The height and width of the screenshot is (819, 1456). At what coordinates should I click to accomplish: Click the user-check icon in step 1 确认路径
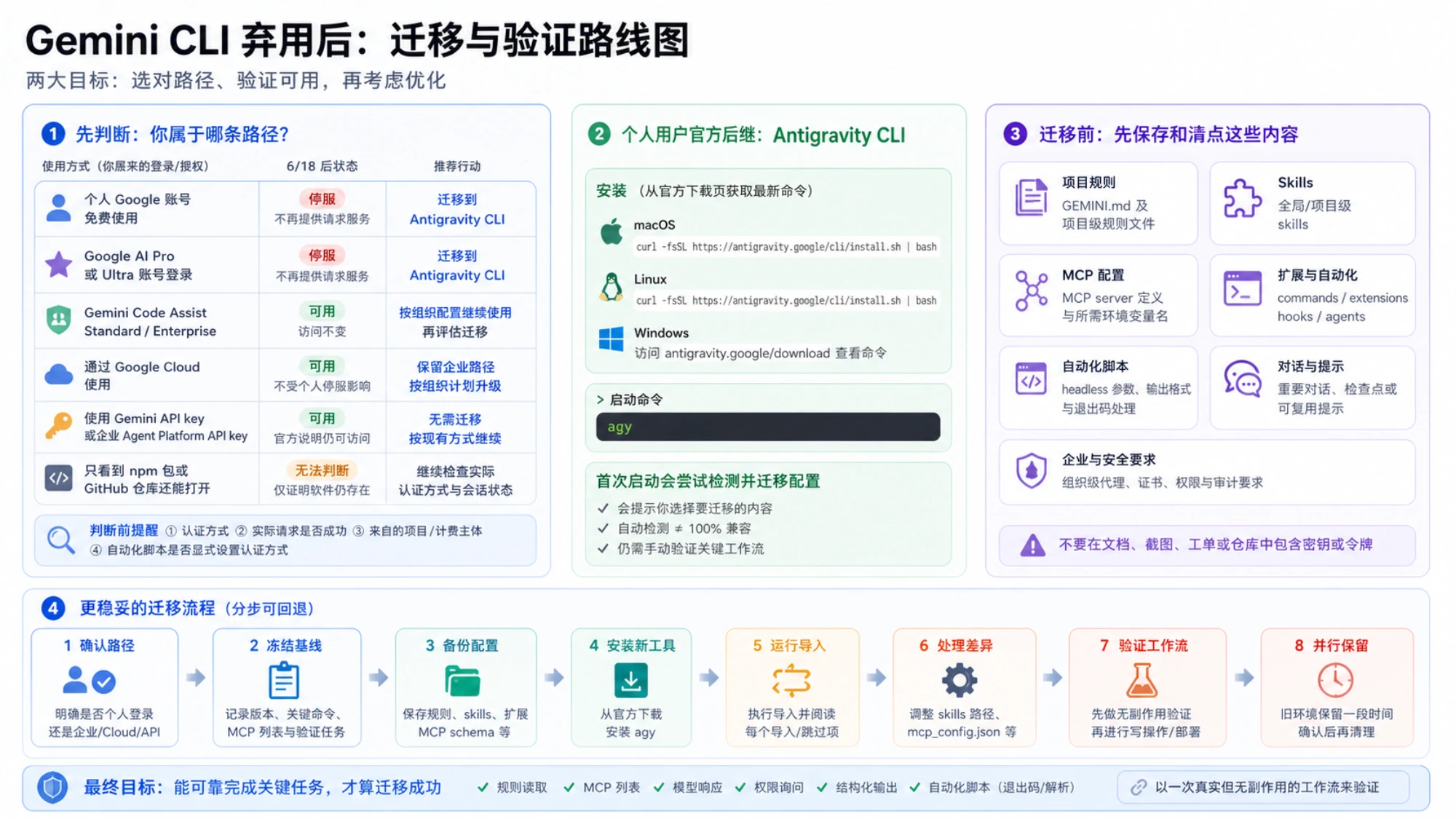click(x=89, y=681)
